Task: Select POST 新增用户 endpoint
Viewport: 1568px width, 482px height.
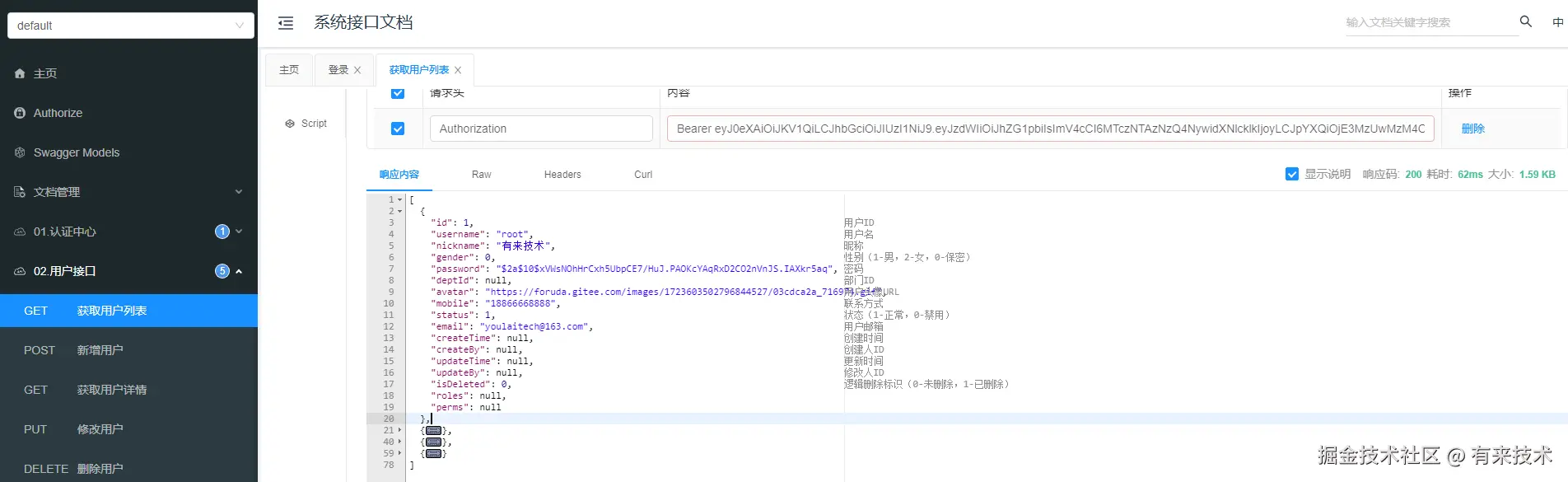Action: pos(128,350)
